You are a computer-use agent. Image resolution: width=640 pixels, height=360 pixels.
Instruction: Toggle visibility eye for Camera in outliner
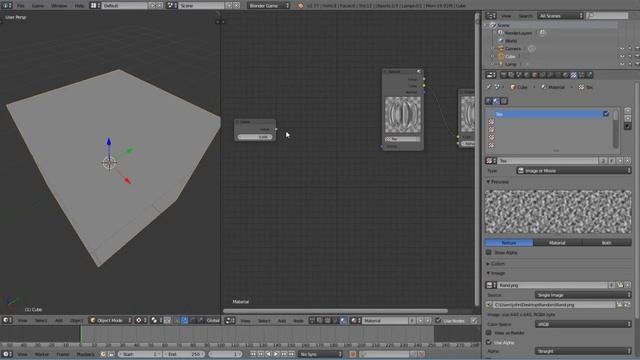pos(622,49)
